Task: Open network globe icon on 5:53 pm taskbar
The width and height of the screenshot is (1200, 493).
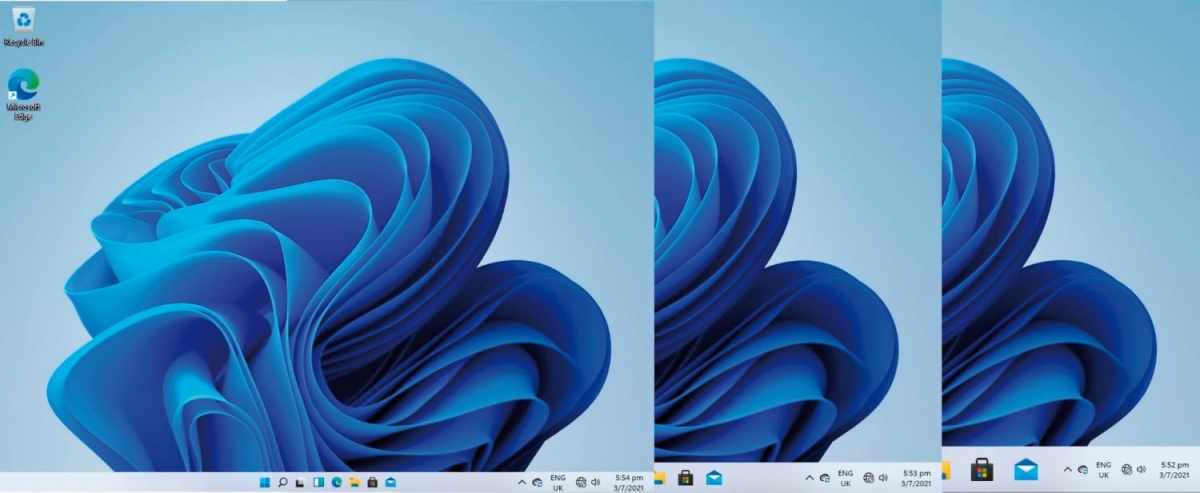Action: [869, 478]
